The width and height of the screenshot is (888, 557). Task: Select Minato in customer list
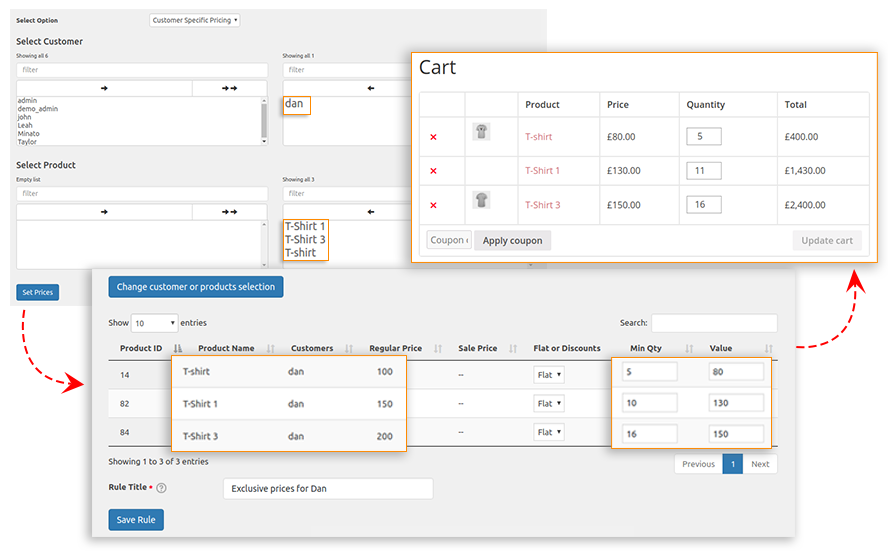coord(28,134)
